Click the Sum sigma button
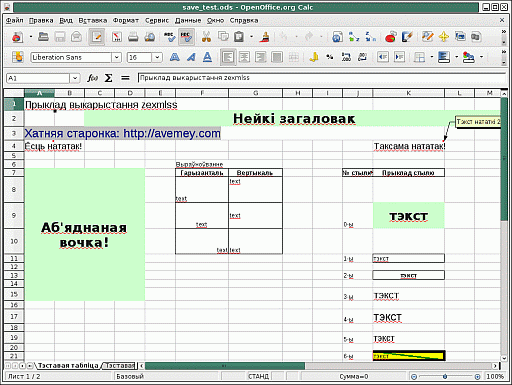Screen dimensions: 512x385 (x=108, y=78)
